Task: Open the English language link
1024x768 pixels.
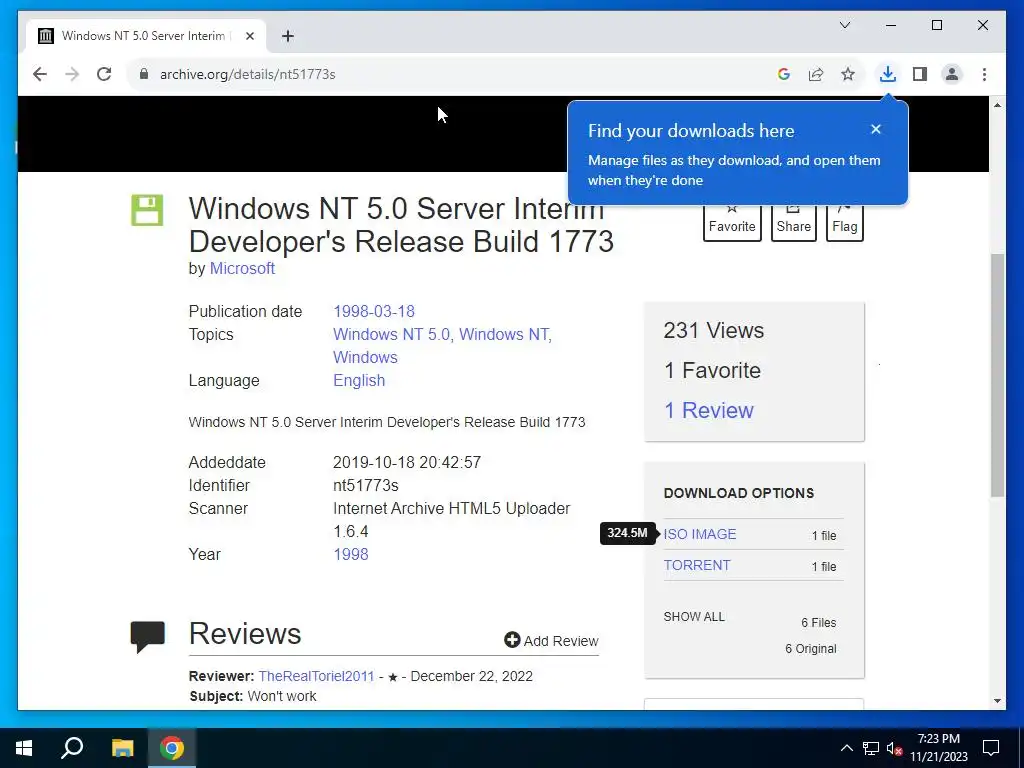Action: click(x=359, y=380)
